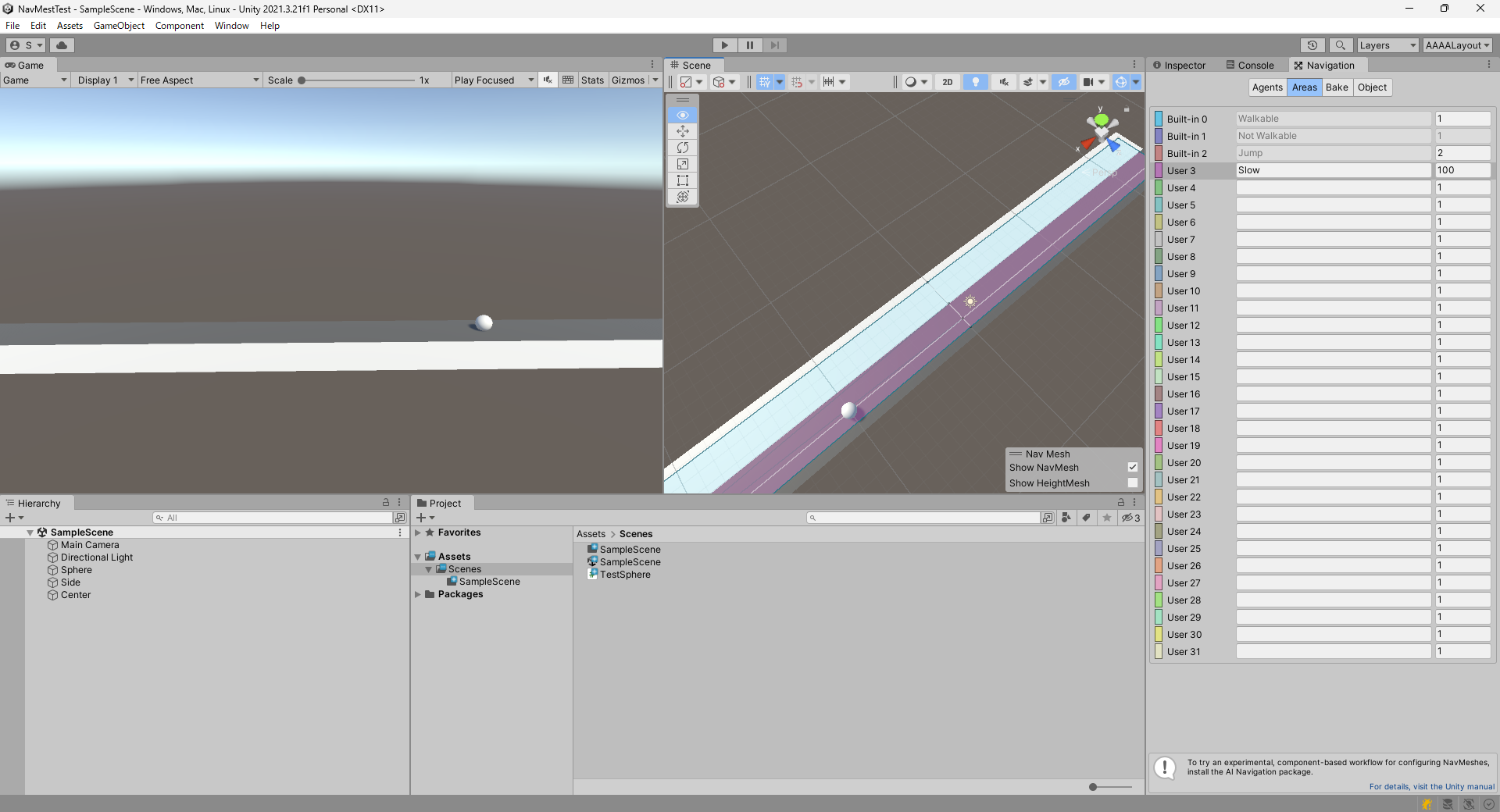
Task: Toggle Scene lighting lightbulb
Action: click(976, 82)
